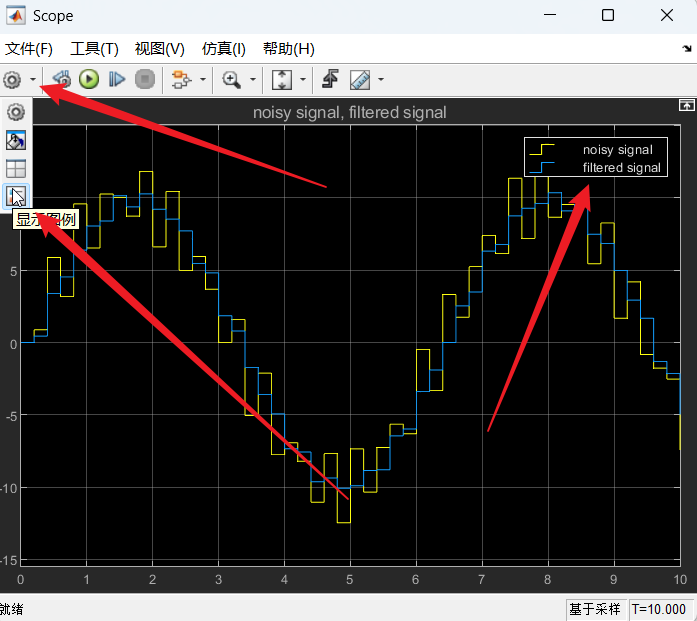The width and height of the screenshot is (697, 621).
Task: Open the 文件(F) menu
Action: click(29, 48)
